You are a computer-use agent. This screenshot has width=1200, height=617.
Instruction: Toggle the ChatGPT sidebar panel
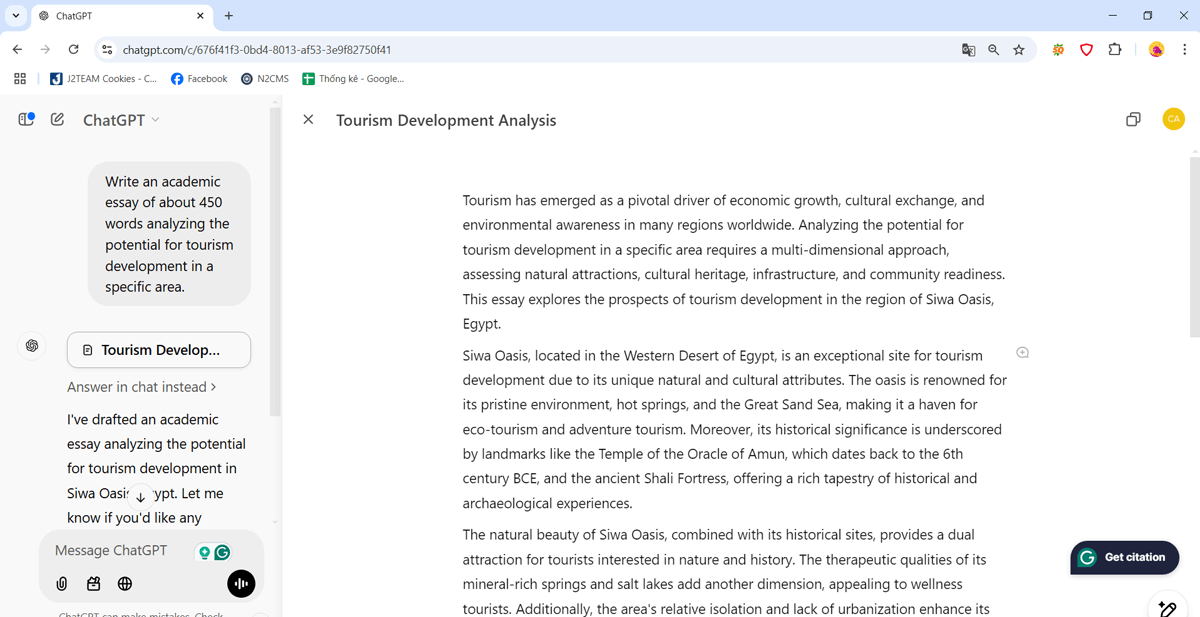pos(27,120)
